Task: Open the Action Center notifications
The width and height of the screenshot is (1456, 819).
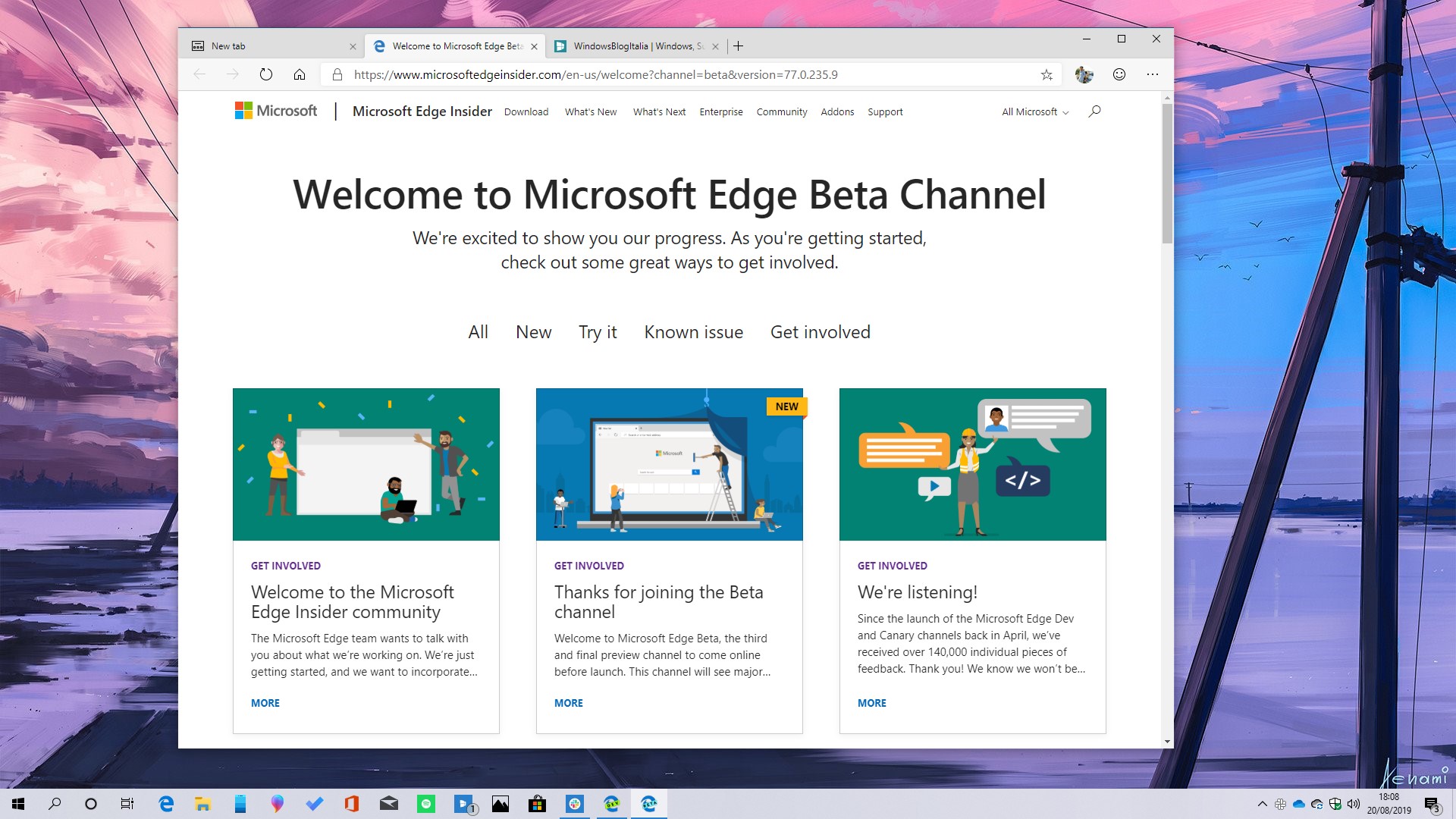Action: 1432,805
